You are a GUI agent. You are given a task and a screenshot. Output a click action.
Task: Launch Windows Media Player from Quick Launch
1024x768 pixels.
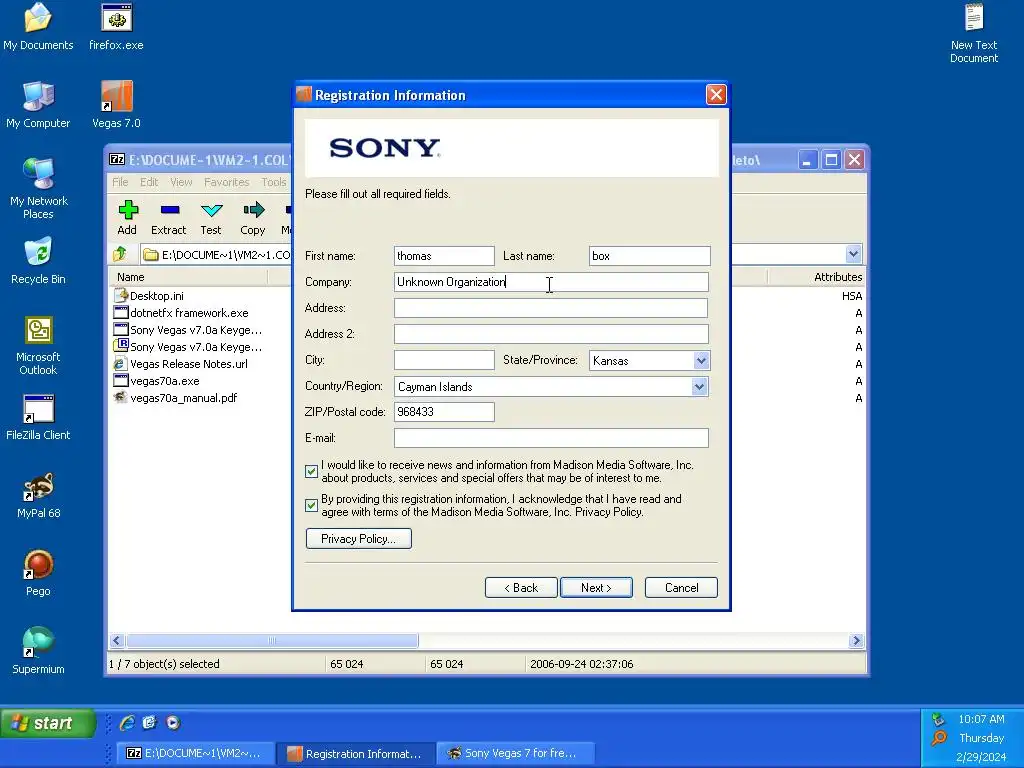click(173, 722)
